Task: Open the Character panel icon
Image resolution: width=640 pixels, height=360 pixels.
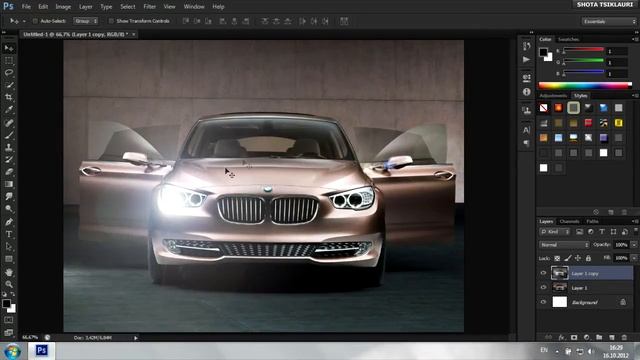Action: coord(527,130)
